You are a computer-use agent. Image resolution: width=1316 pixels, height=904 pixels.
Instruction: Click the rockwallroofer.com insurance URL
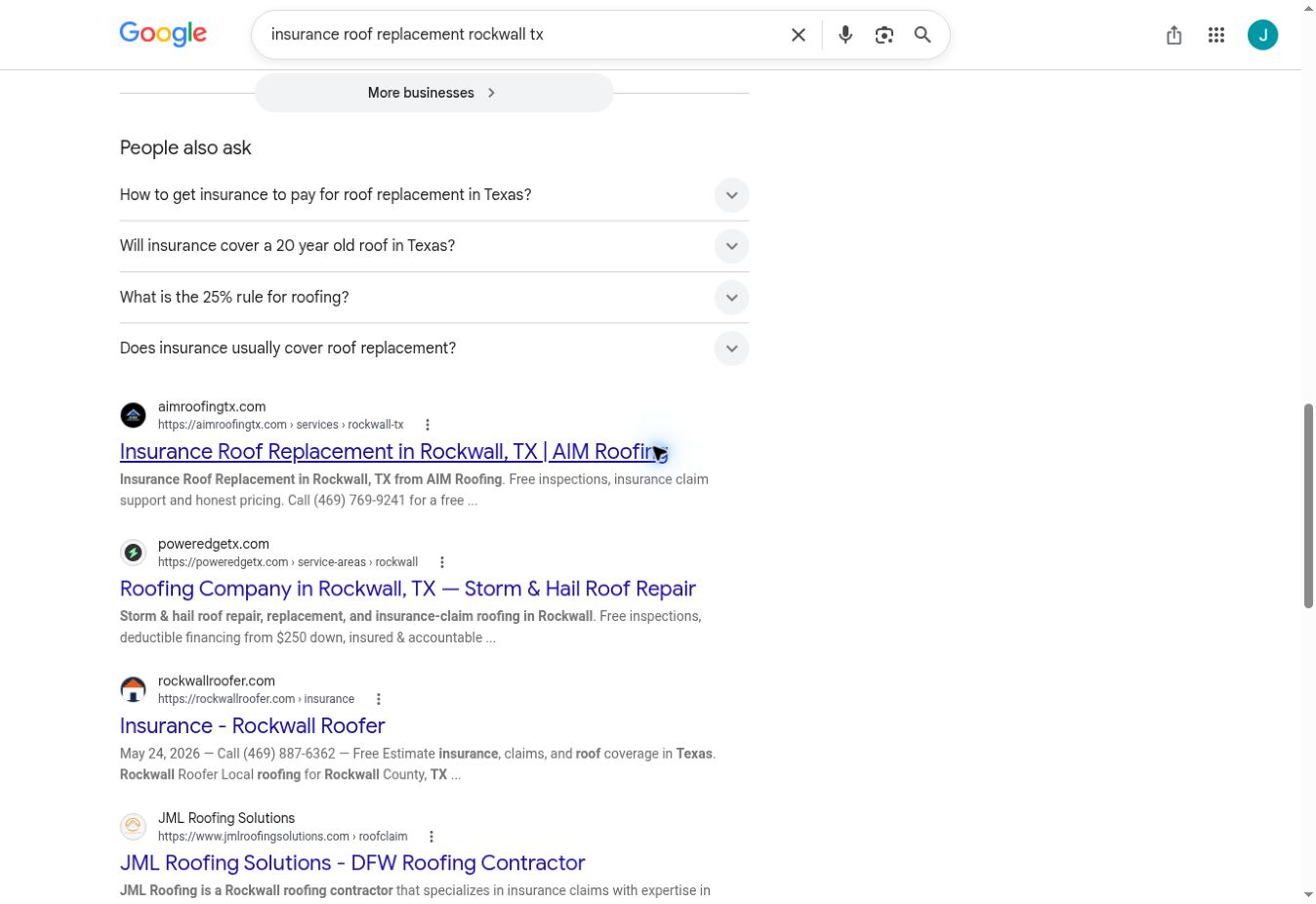coord(256,699)
